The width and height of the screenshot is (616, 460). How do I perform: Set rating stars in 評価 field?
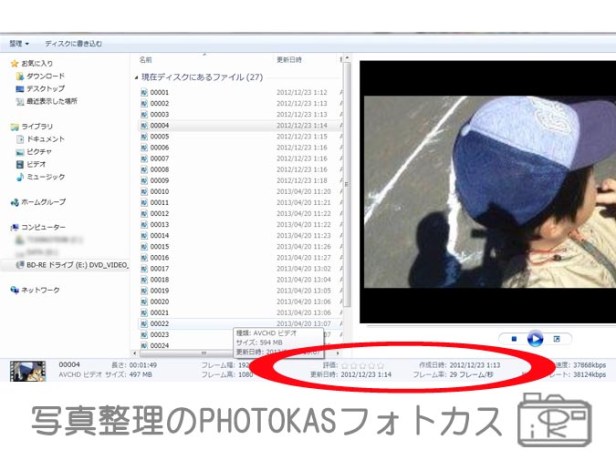[363, 366]
